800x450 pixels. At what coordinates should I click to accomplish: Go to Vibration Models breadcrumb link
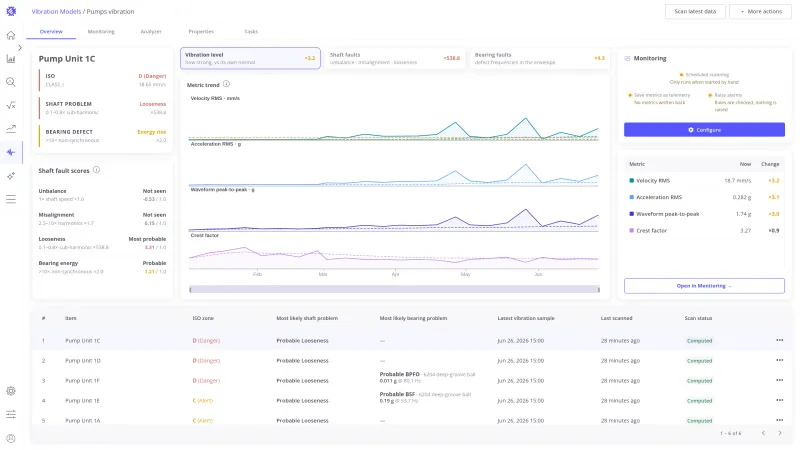click(56, 11)
